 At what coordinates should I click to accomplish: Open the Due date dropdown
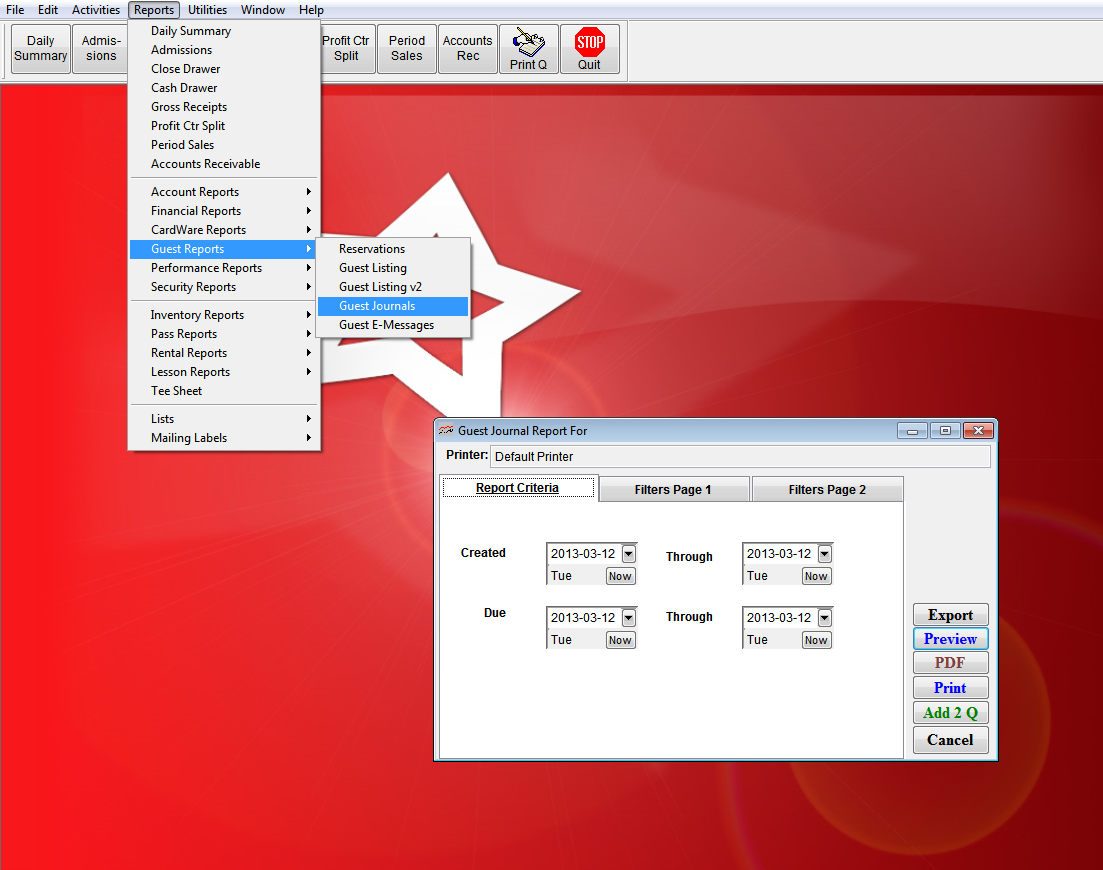(x=629, y=617)
